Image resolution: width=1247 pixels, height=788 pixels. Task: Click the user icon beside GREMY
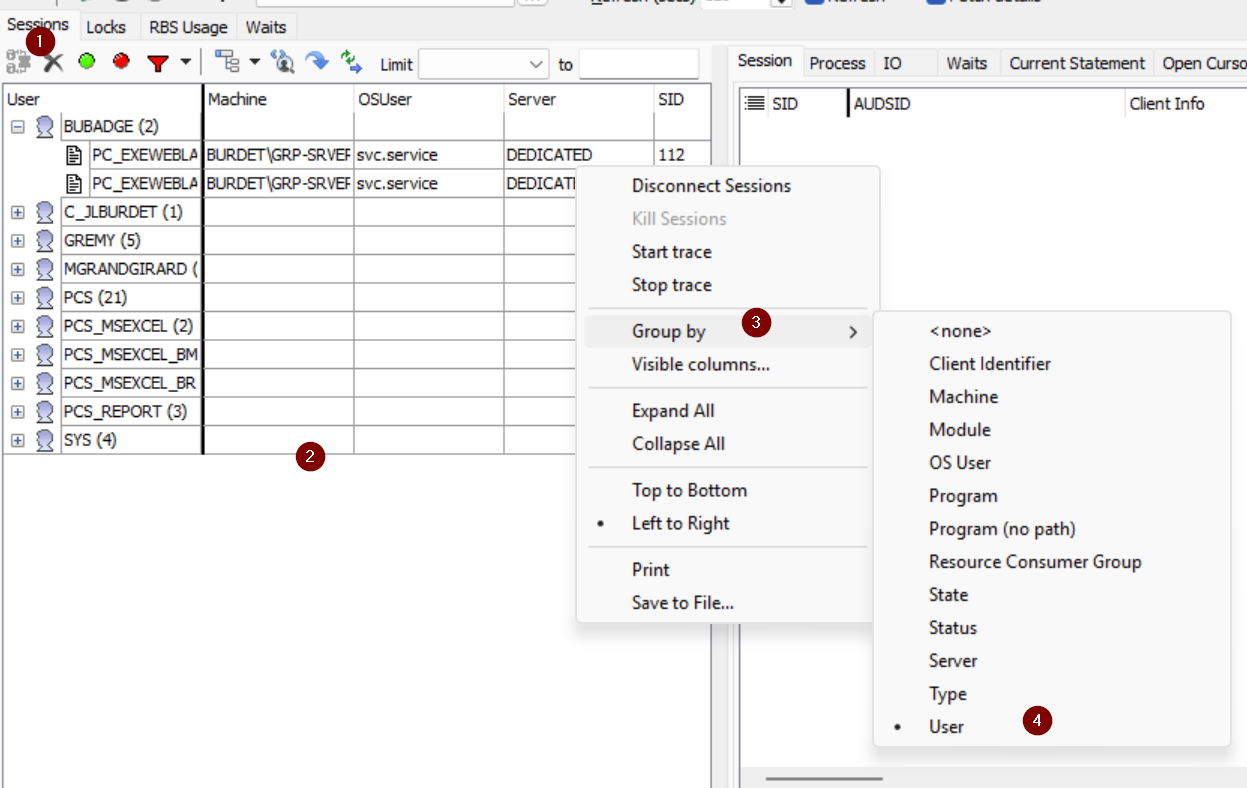(x=44, y=241)
